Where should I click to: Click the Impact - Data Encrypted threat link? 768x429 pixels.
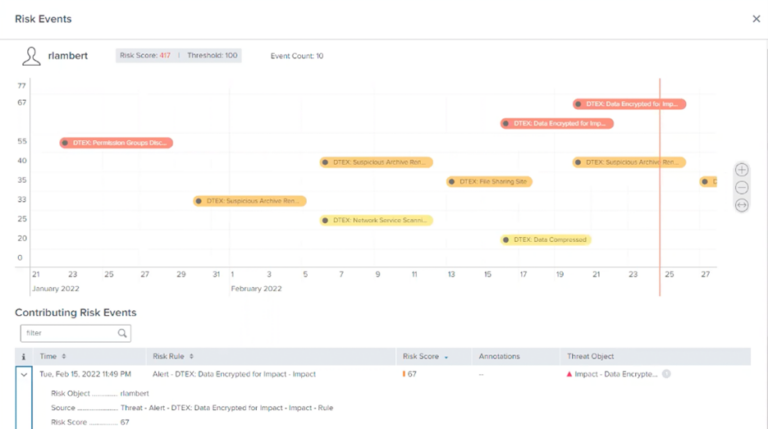pyautogui.click(x=616, y=374)
